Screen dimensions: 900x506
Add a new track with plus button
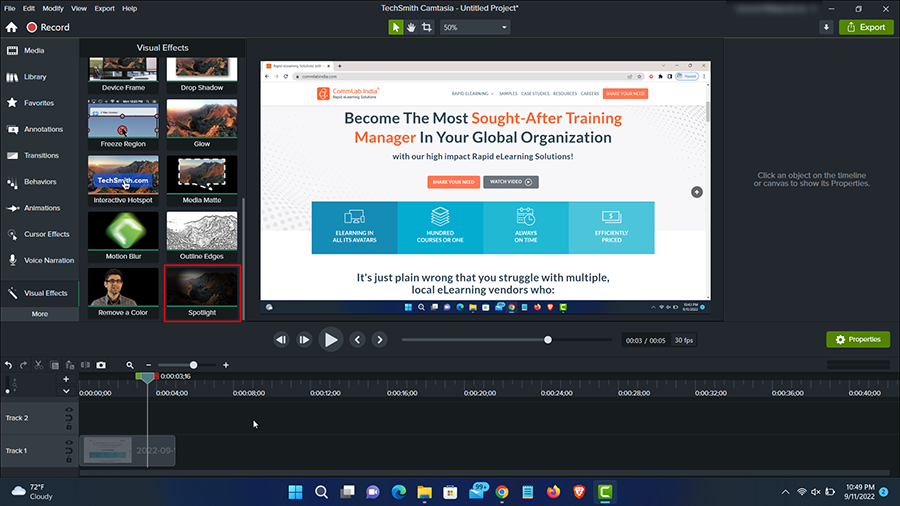coord(66,379)
